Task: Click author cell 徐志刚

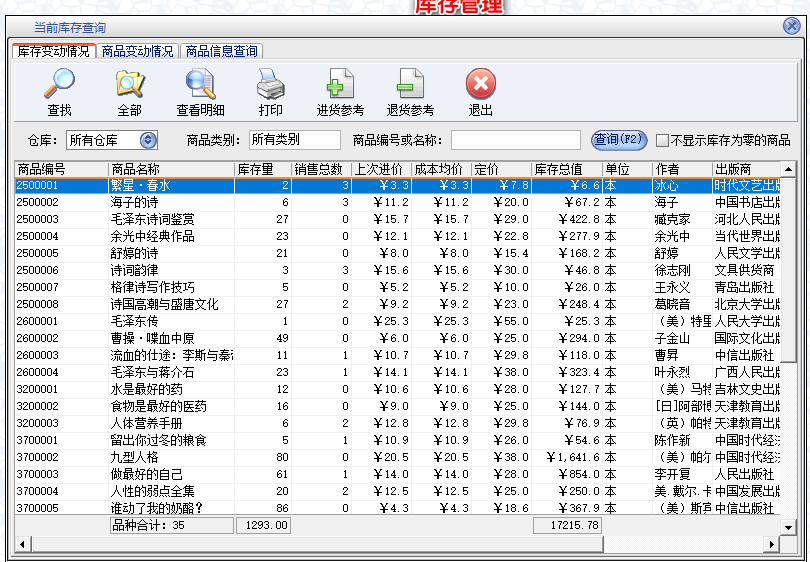Action: pos(673,271)
